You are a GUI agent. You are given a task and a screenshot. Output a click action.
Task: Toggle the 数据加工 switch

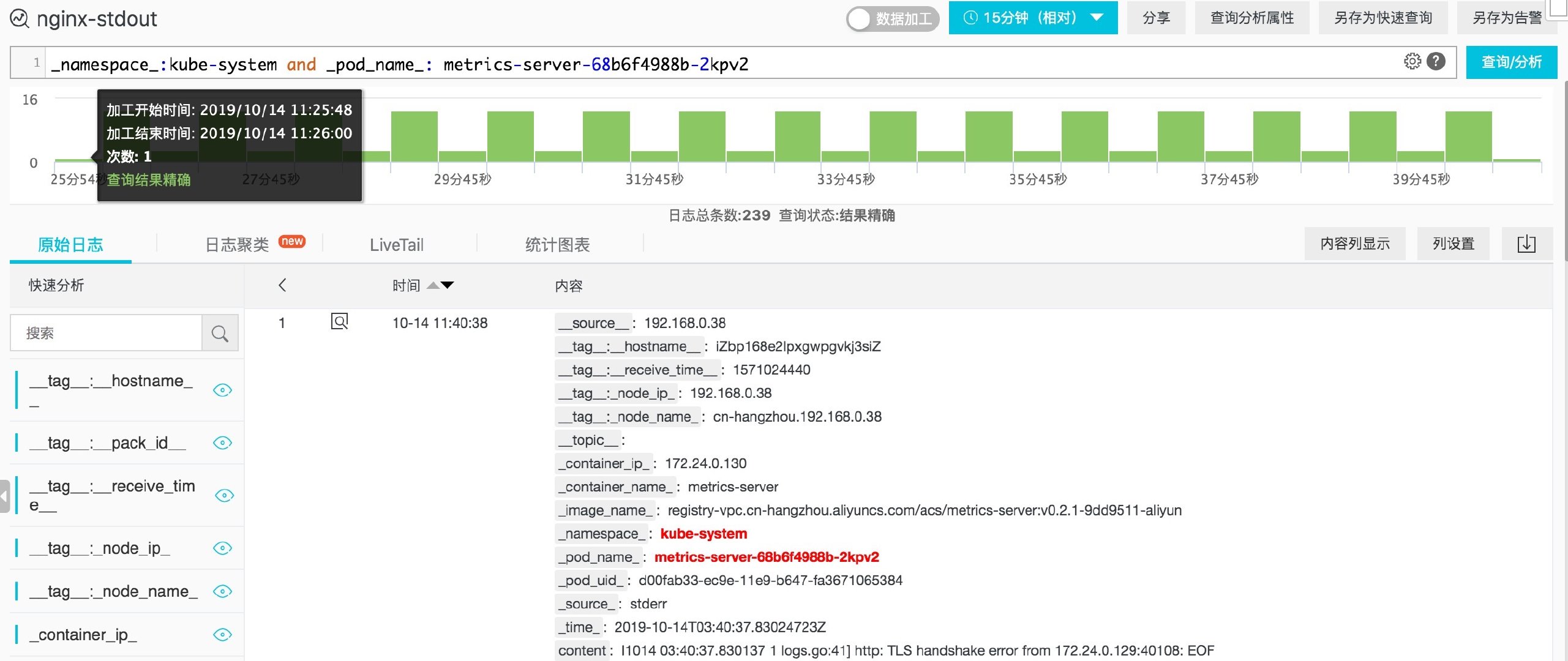click(x=892, y=19)
